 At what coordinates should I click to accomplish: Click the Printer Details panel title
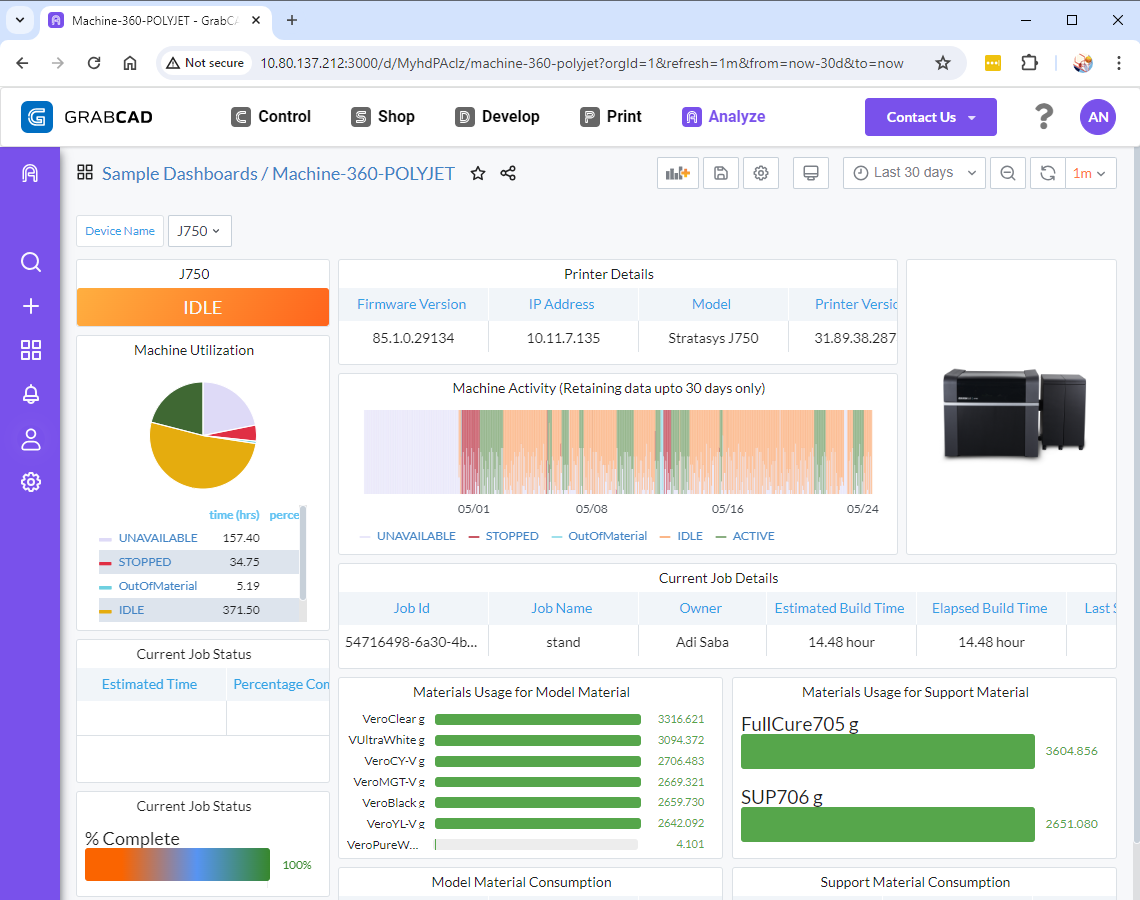[609, 274]
